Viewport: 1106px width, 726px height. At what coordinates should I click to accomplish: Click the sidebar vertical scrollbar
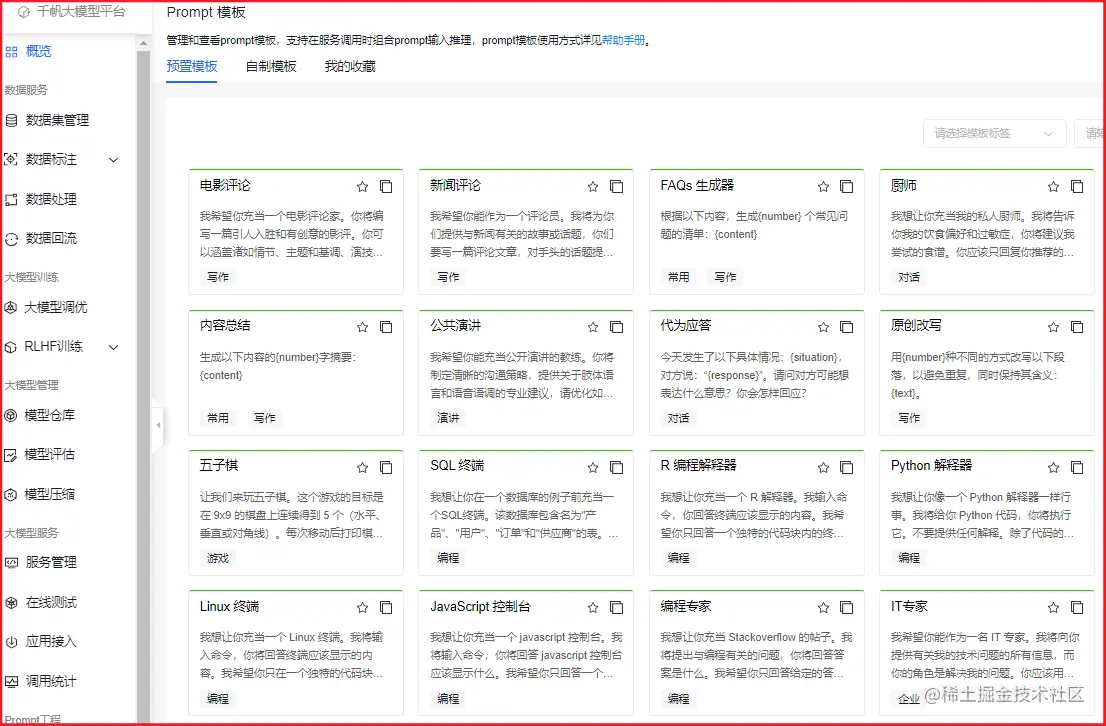coord(144,385)
